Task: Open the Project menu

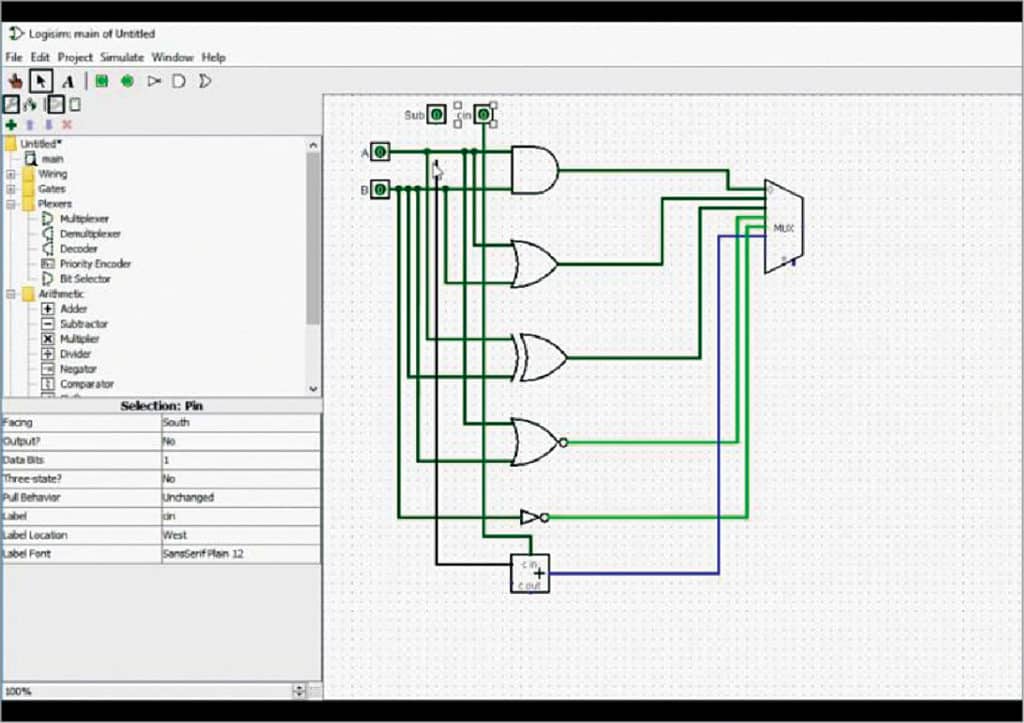Action: coord(74,57)
